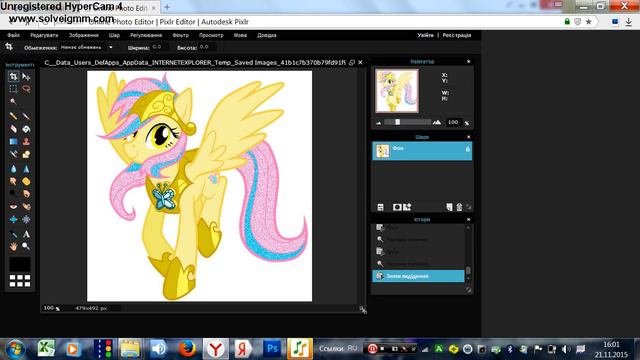Select the Color Picker eyedropper tool
The width and height of the screenshot is (640, 360).
click(x=13, y=234)
